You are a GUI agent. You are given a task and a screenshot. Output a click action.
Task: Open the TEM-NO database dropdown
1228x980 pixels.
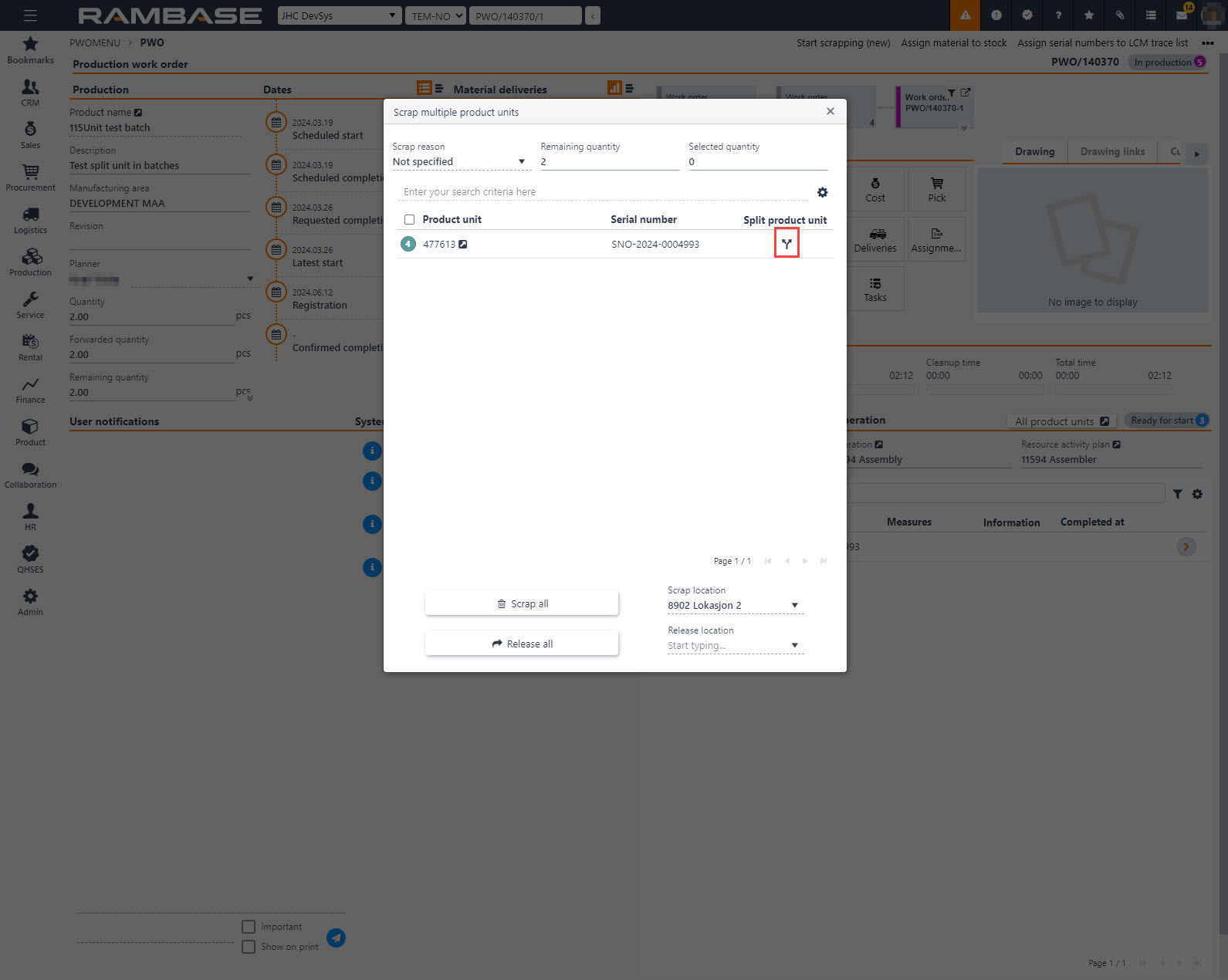[435, 15]
